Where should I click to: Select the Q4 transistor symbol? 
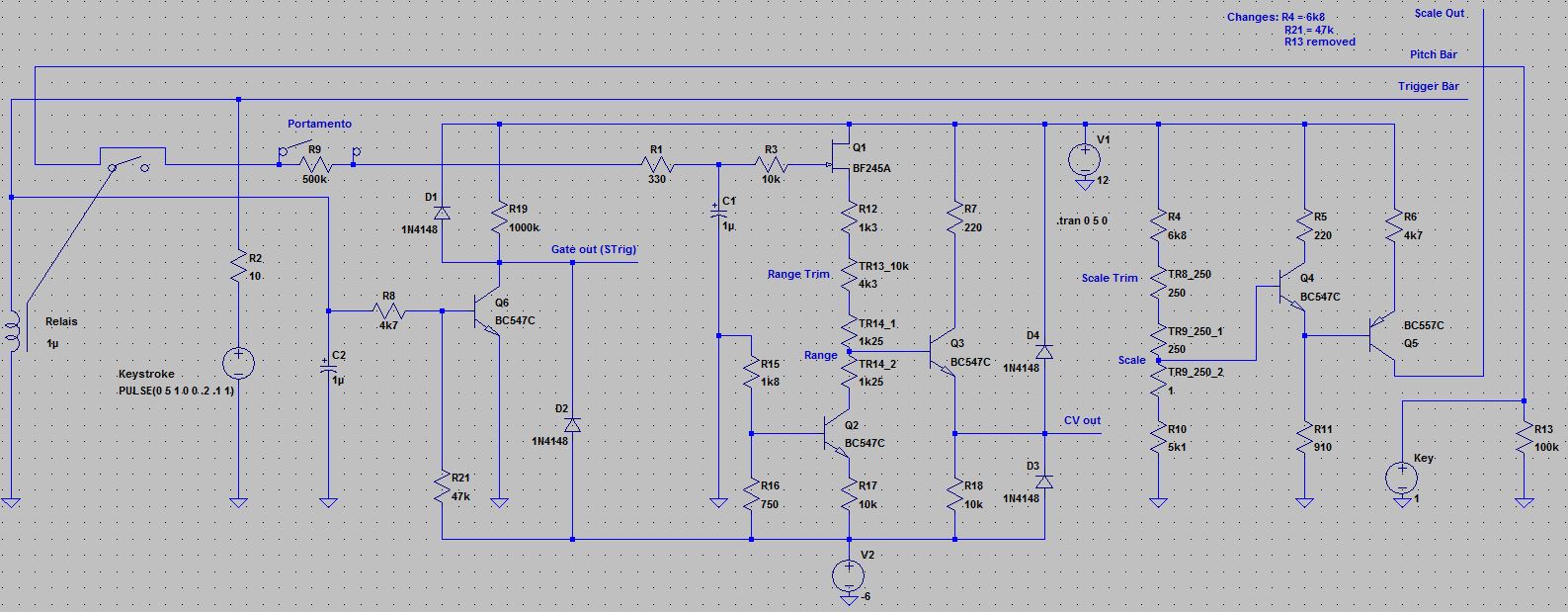pyautogui.click(x=1292, y=288)
